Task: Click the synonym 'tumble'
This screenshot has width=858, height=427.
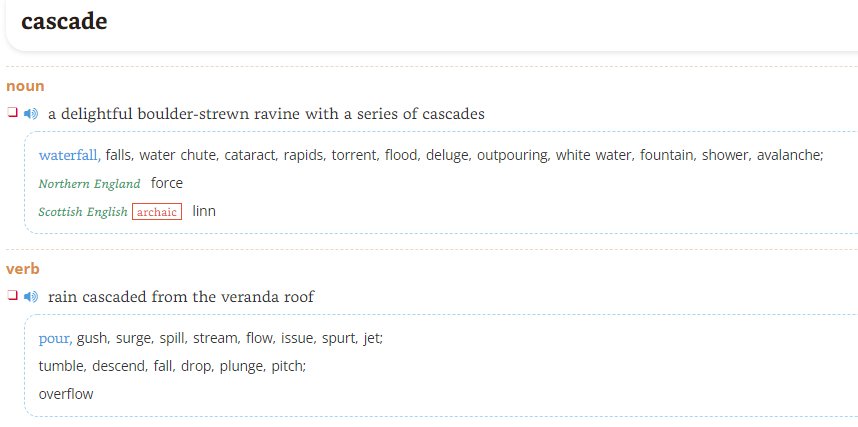Action: [x=63, y=366]
